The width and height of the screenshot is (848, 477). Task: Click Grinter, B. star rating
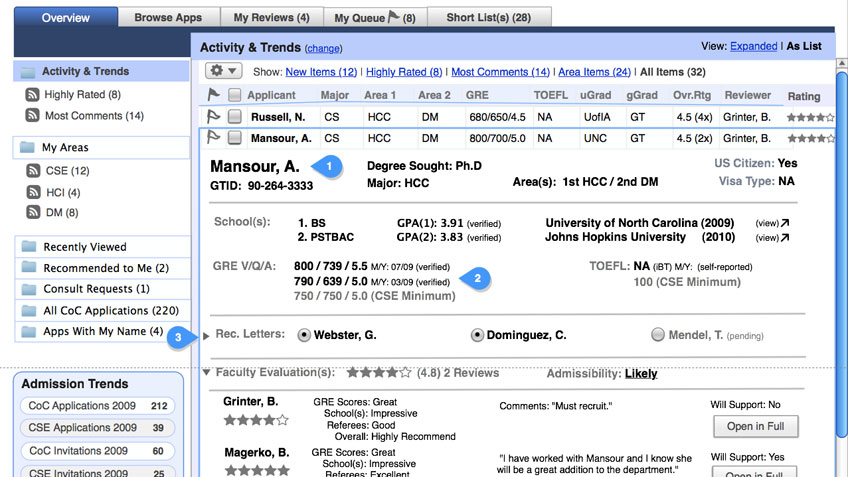coord(255,420)
